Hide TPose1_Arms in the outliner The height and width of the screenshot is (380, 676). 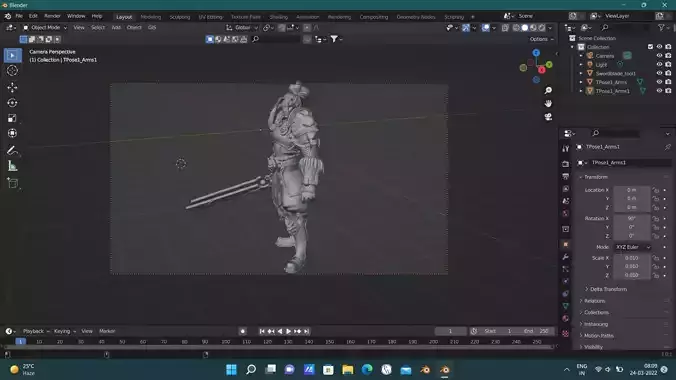click(x=659, y=82)
